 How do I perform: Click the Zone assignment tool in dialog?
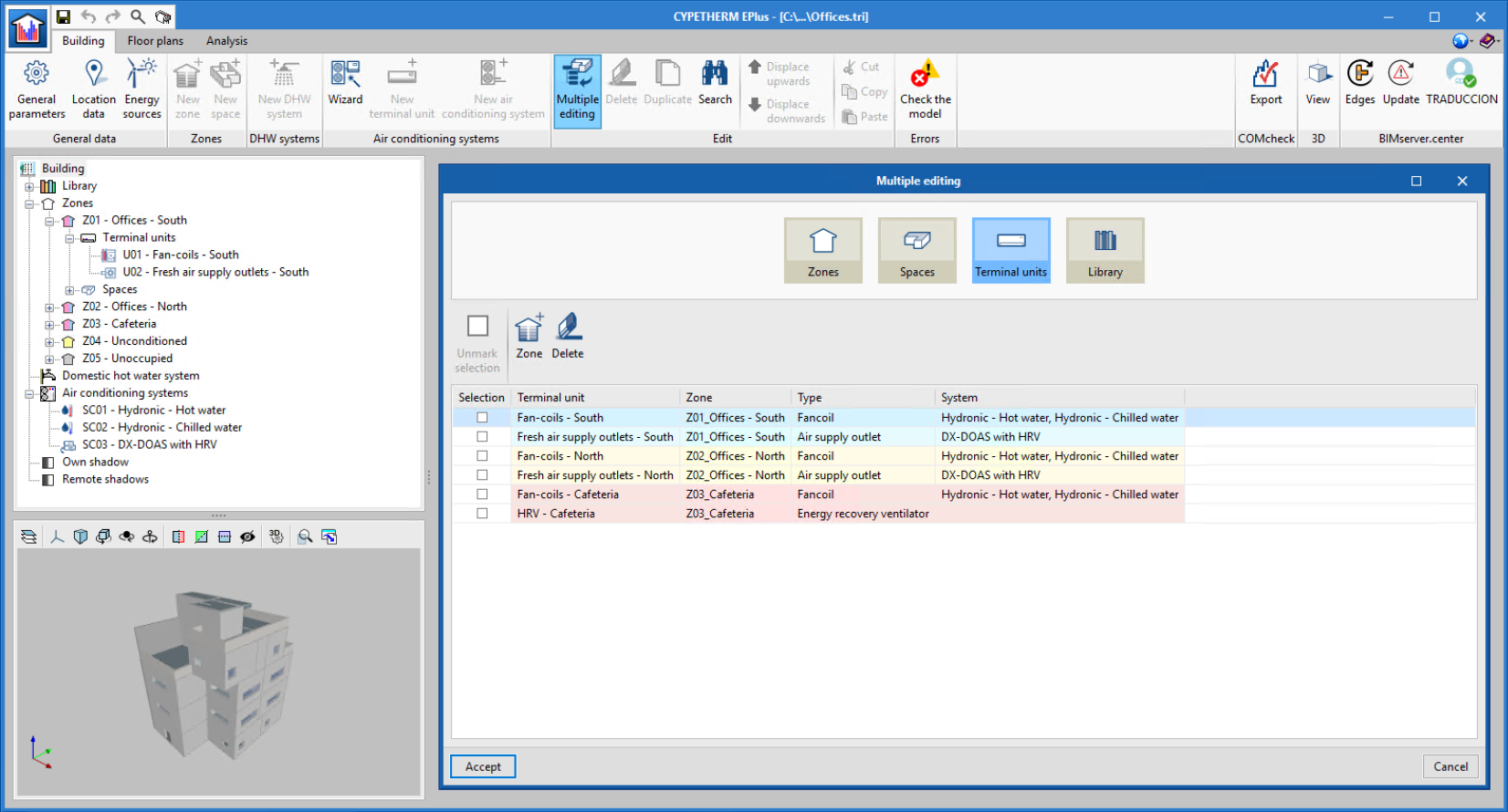[529, 336]
